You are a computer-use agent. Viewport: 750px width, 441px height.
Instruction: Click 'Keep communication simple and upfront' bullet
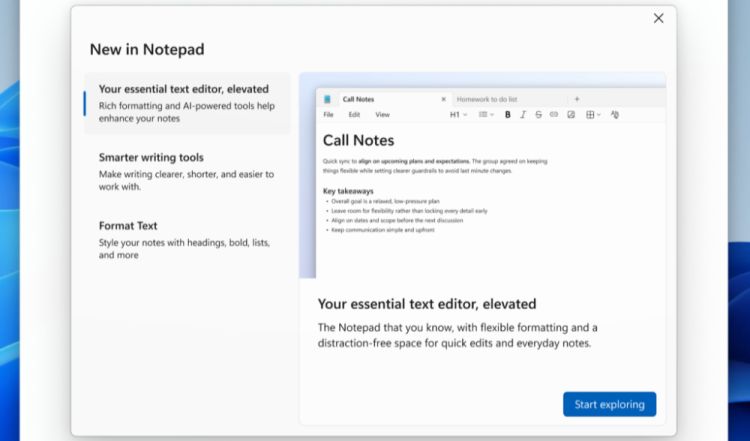click(383, 230)
